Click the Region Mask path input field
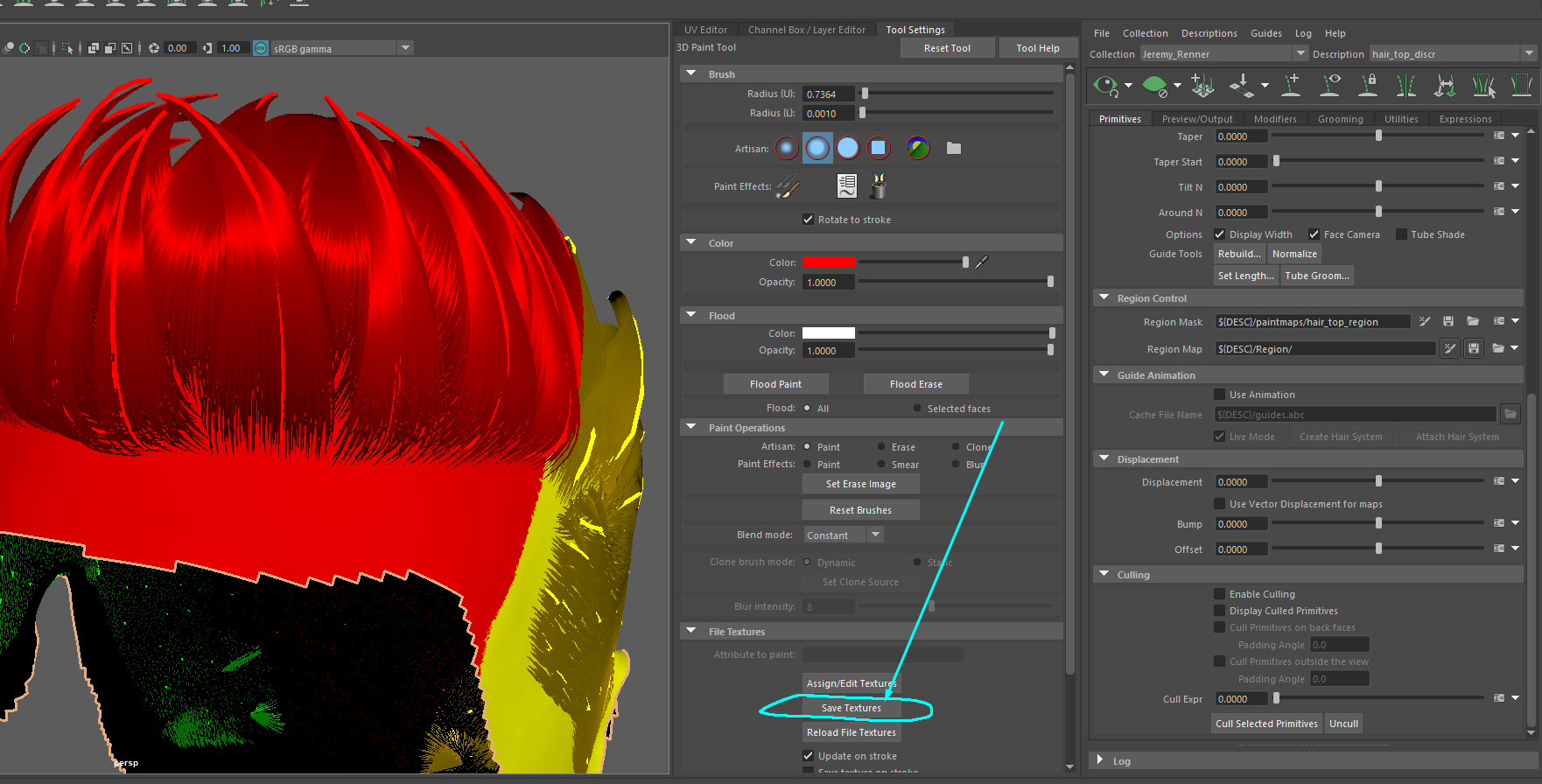1542x784 pixels. pyautogui.click(x=1313, y=322)
